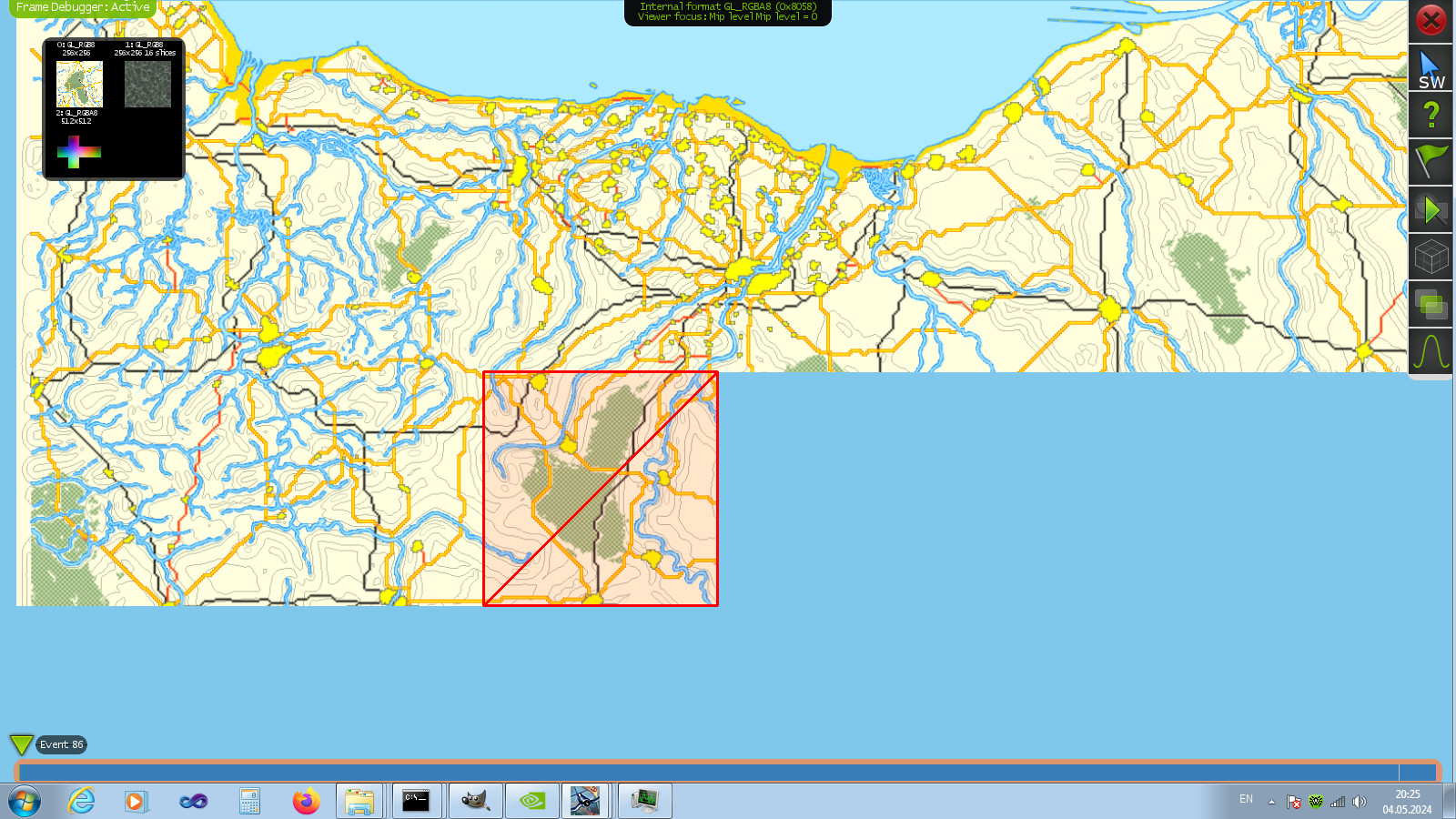Switch to GIMP on the taskbar
Image resolution: width=1456 pixels, height=819 pixels.
tap(475, 801)
